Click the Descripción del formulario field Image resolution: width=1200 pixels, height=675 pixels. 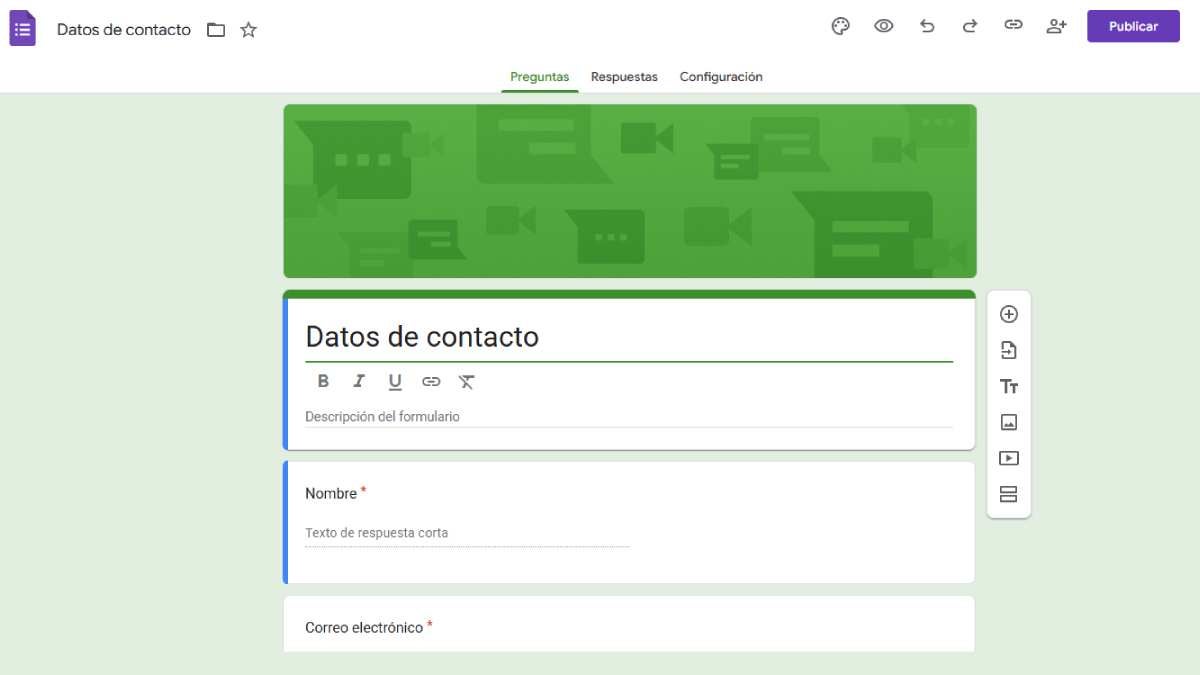[629, 417]
